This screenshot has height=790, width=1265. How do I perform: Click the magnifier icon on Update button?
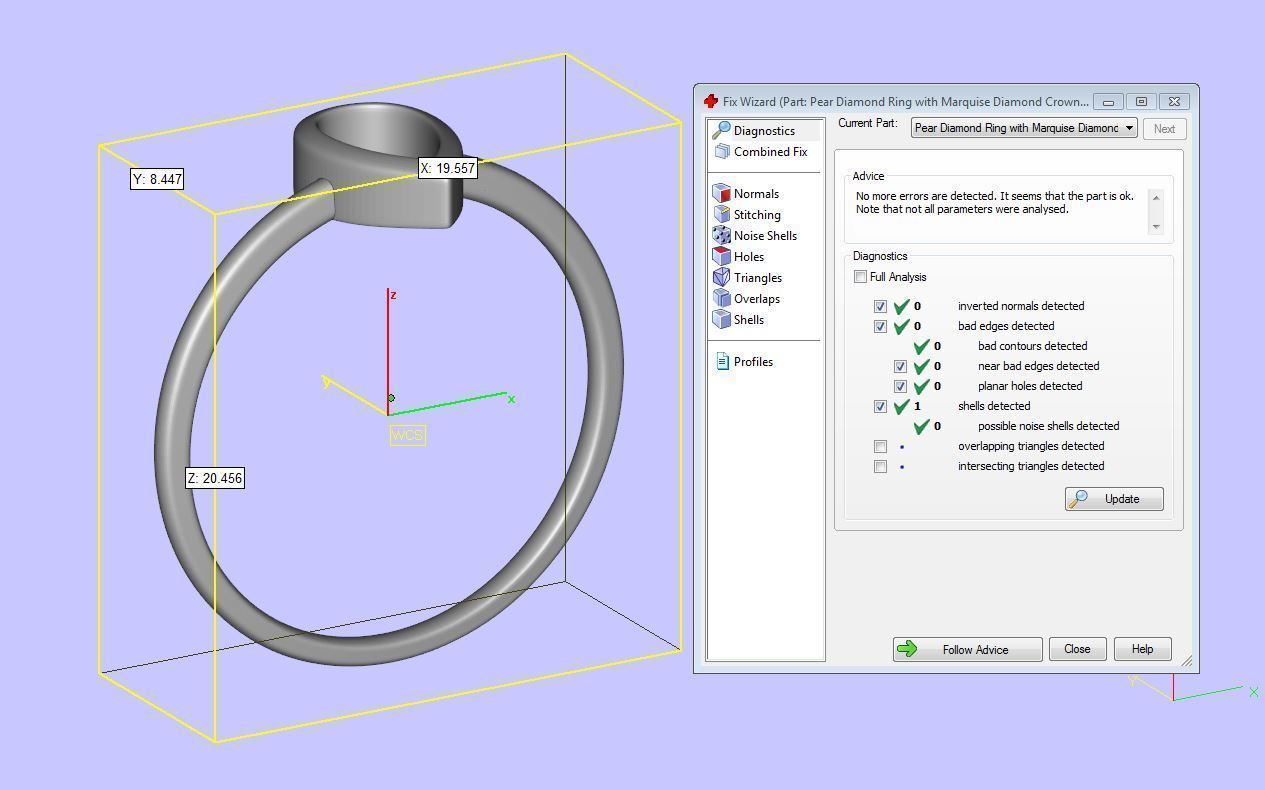(1079, 499)
